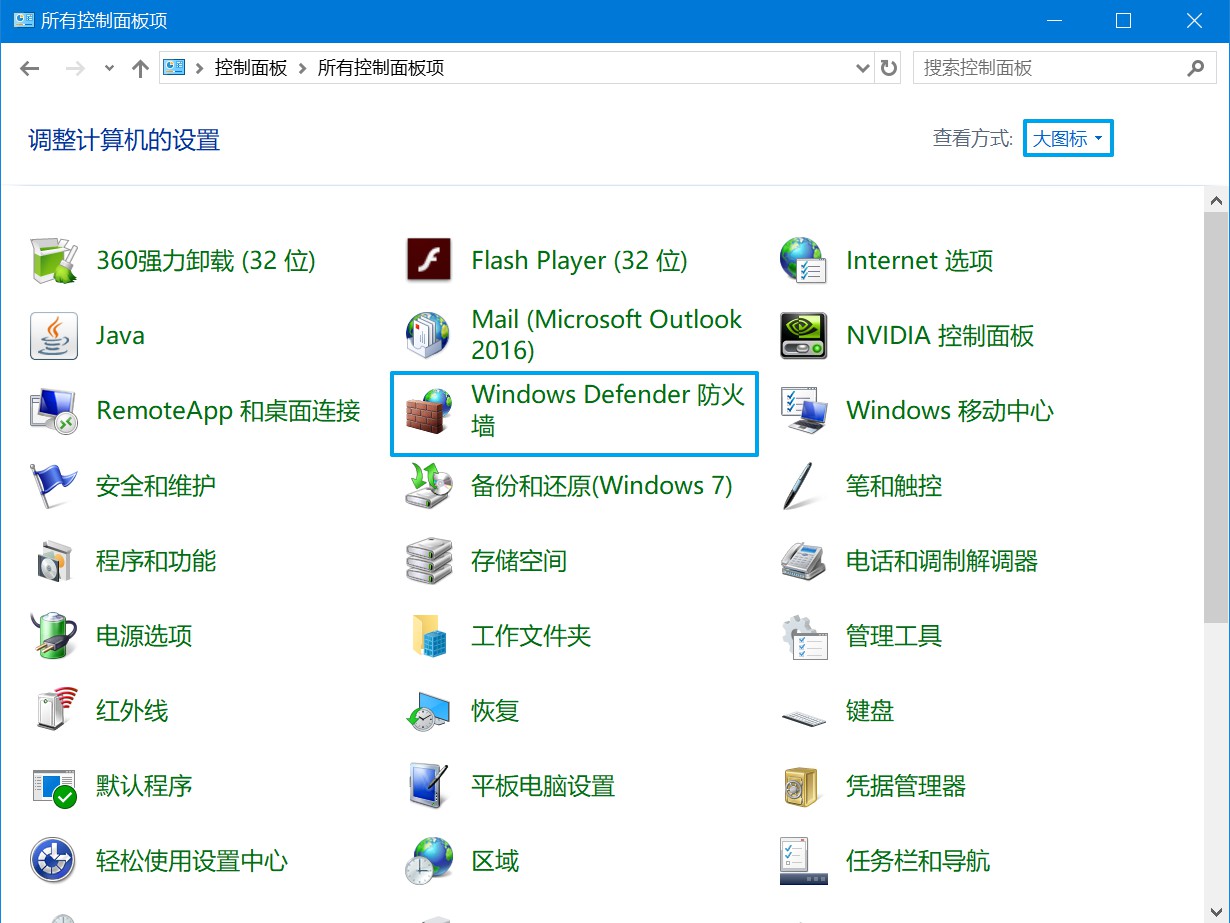Click the Forward navigation arrow
Screen dimensions: 1230x923
74,68
